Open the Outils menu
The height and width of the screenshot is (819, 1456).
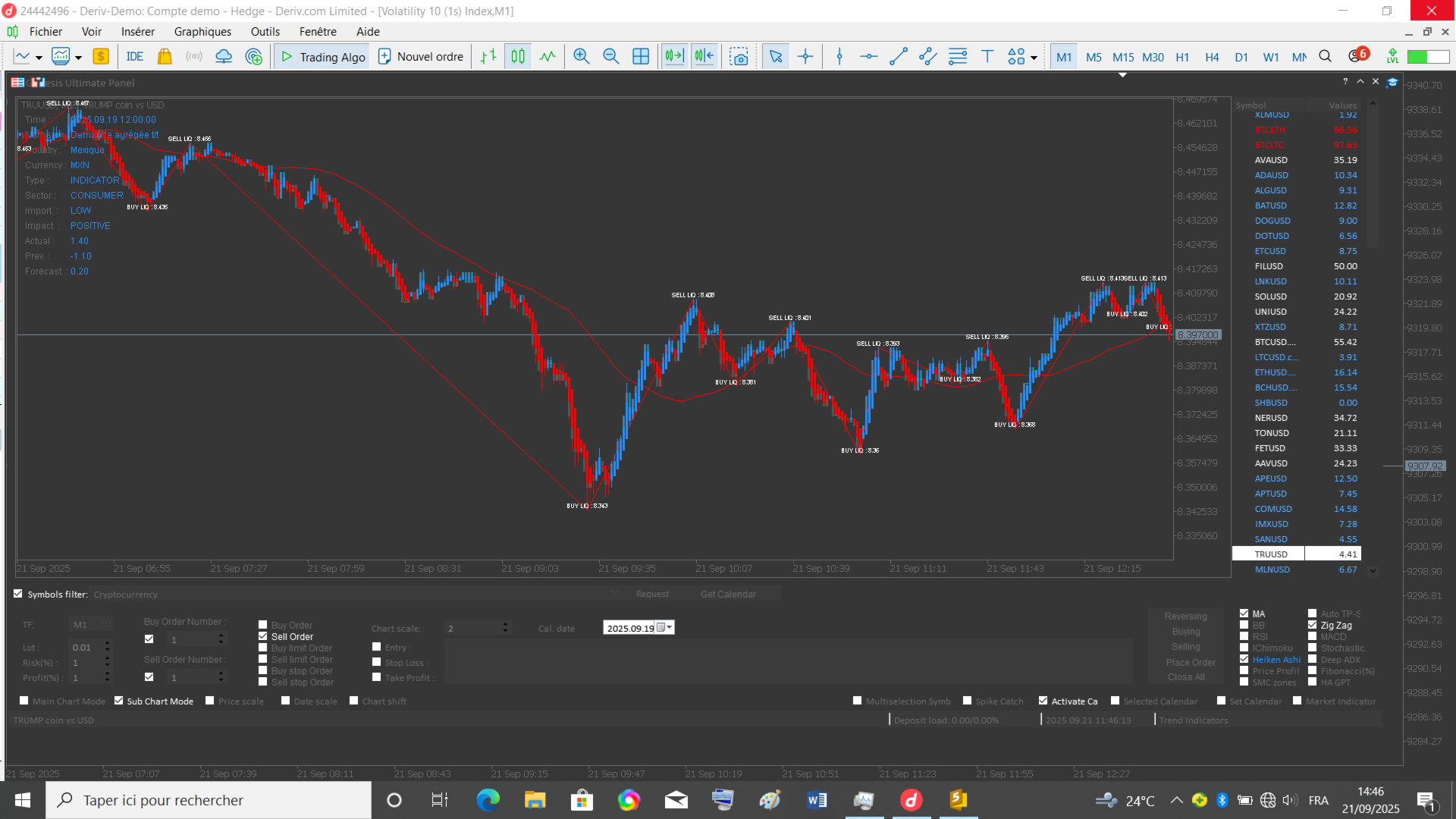click(x=265, y=32)
